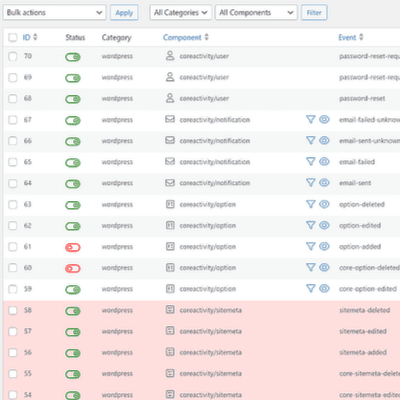Screen dimensions: 400x400
Task: Click sitemeta icon in row 58
Action: 170,310
